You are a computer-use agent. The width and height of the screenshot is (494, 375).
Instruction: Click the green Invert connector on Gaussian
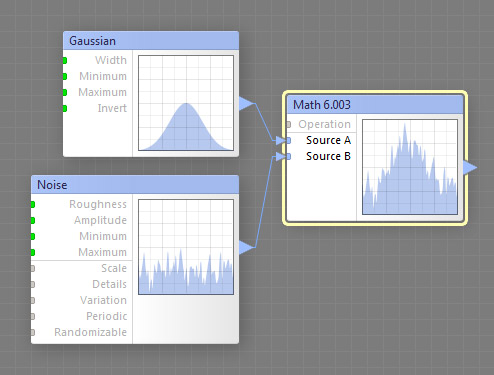pos(65,108)
